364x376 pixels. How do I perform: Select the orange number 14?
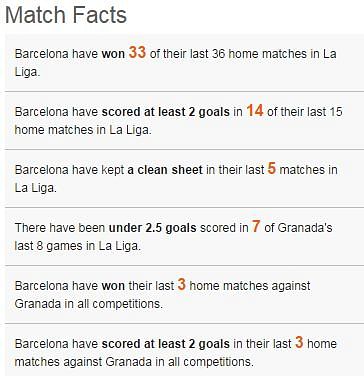click(x=255, y=110)
